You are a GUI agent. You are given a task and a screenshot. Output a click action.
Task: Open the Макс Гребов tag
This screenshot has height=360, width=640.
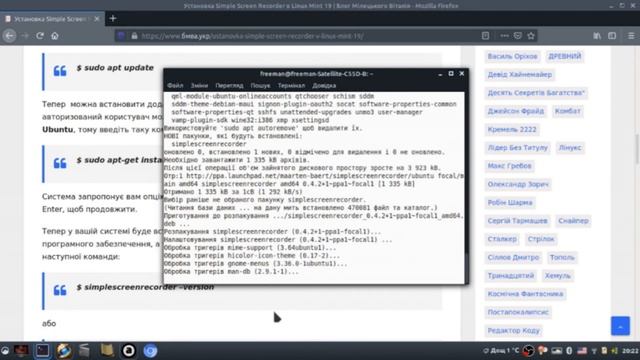point(509,166)
